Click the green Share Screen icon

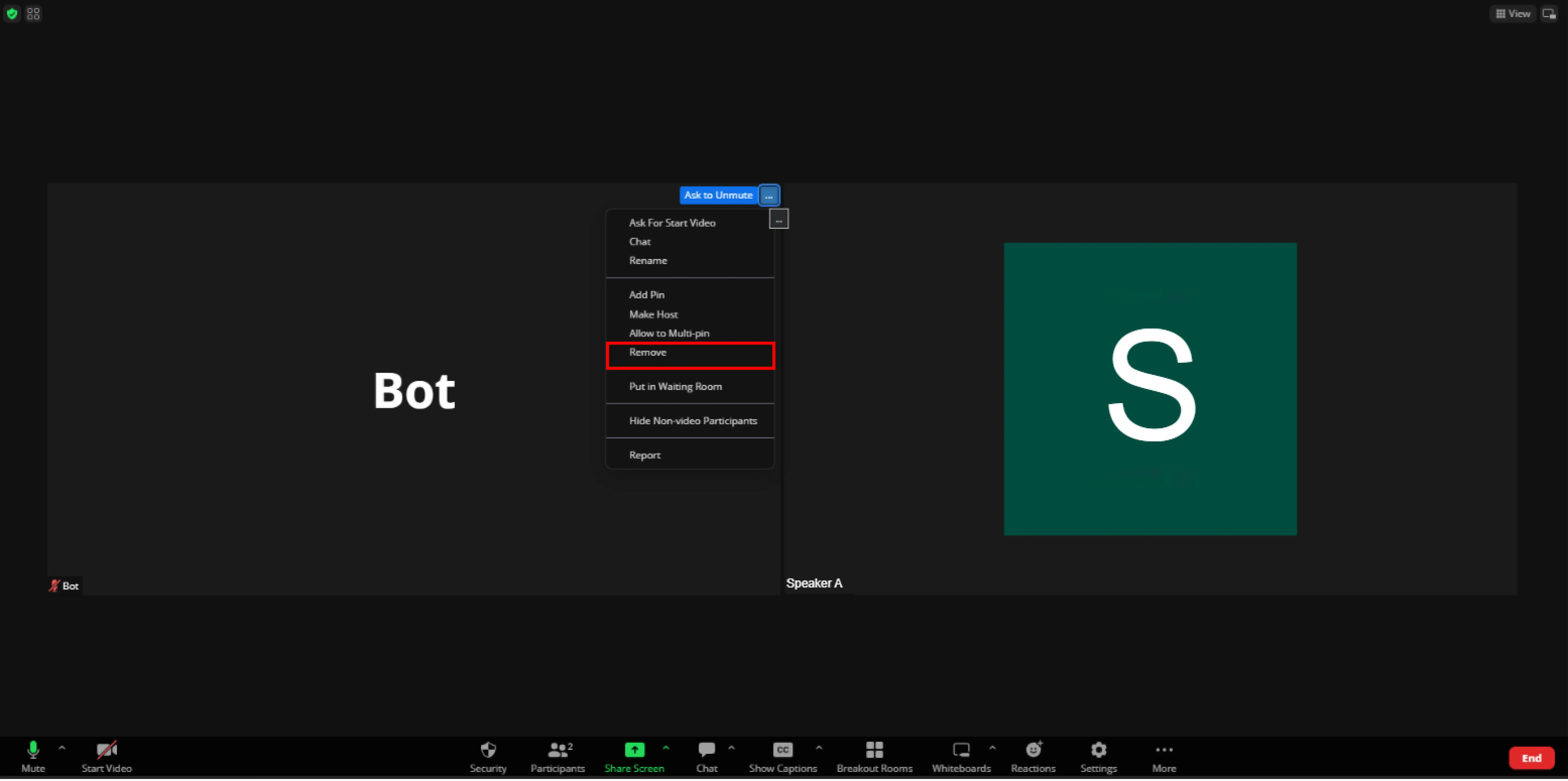634,751
